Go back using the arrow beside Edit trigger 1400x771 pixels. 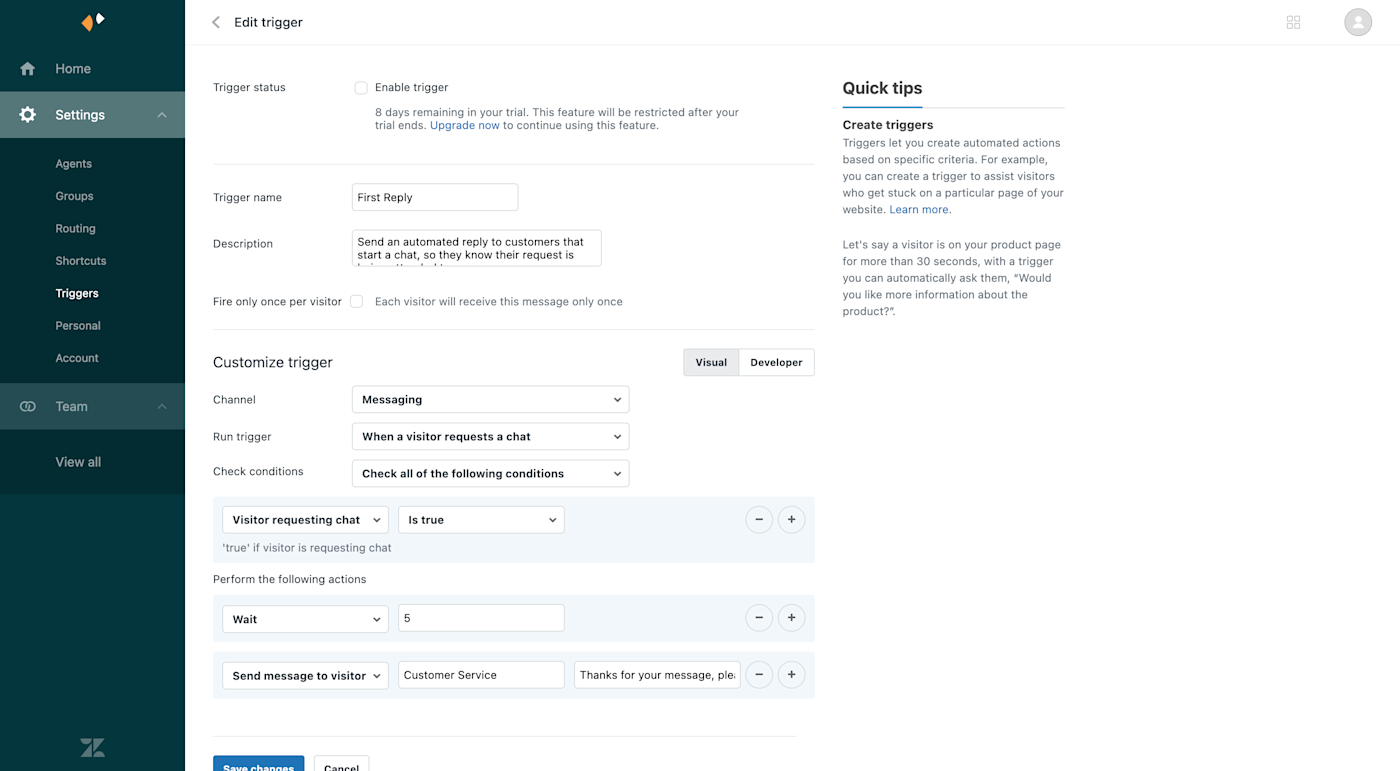point(216,22)
